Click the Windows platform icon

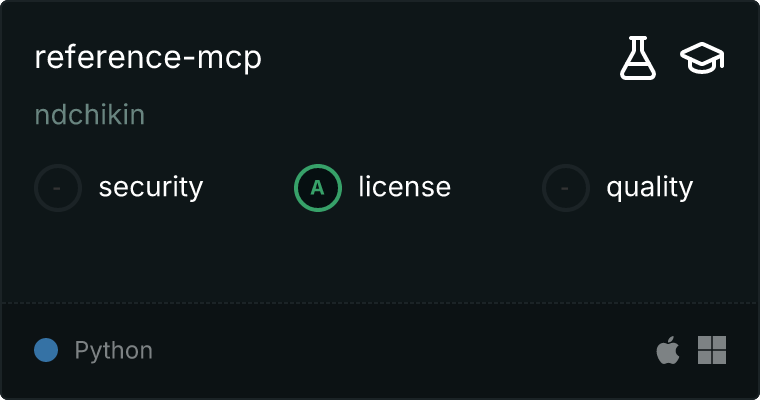(712, 350)
